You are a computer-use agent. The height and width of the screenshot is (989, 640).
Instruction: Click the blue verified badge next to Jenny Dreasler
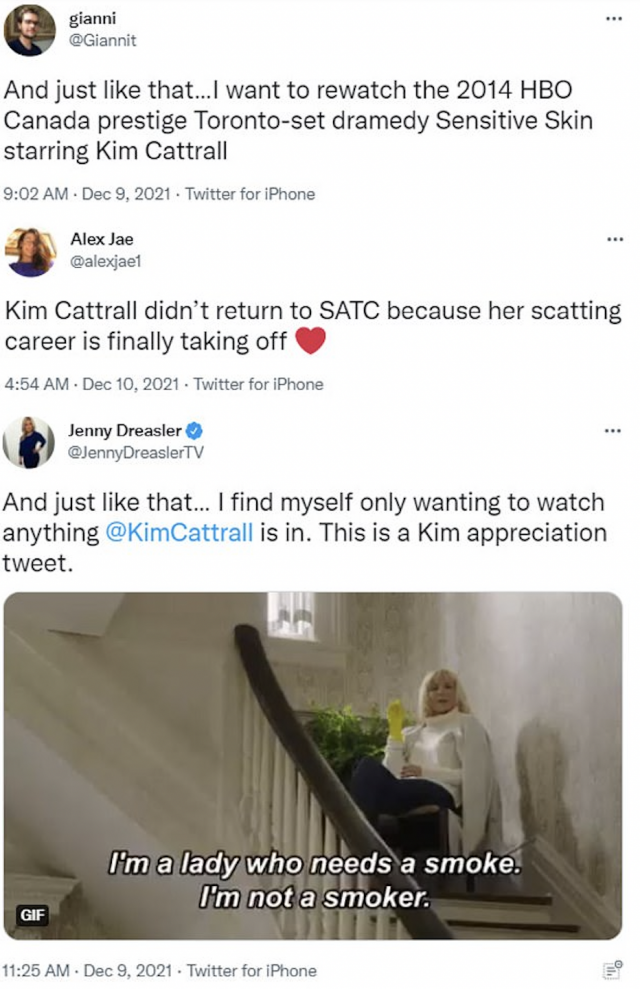(x=195, y=431)
